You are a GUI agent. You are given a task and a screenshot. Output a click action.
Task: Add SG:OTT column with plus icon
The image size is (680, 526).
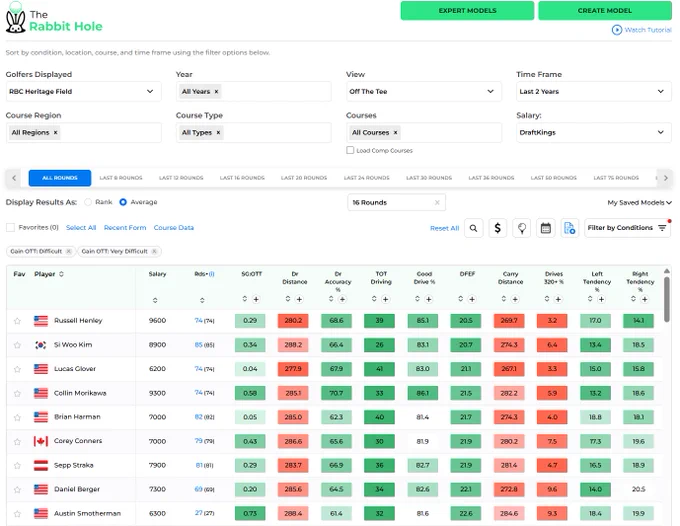pyautogui.click(x=256, y=299)
